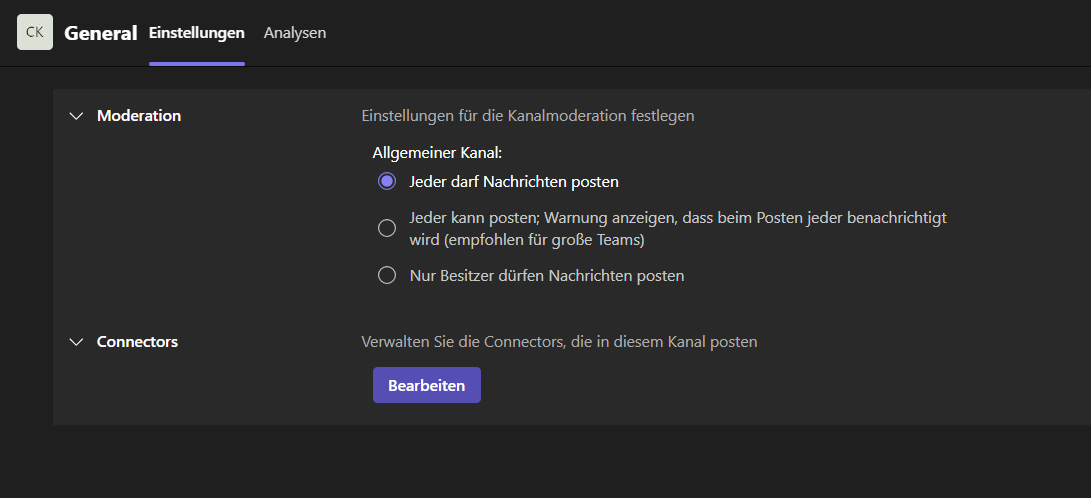Choose the 'Nur Besitzer dürfen Nachrichten posten' radio button

coord(387,275)
